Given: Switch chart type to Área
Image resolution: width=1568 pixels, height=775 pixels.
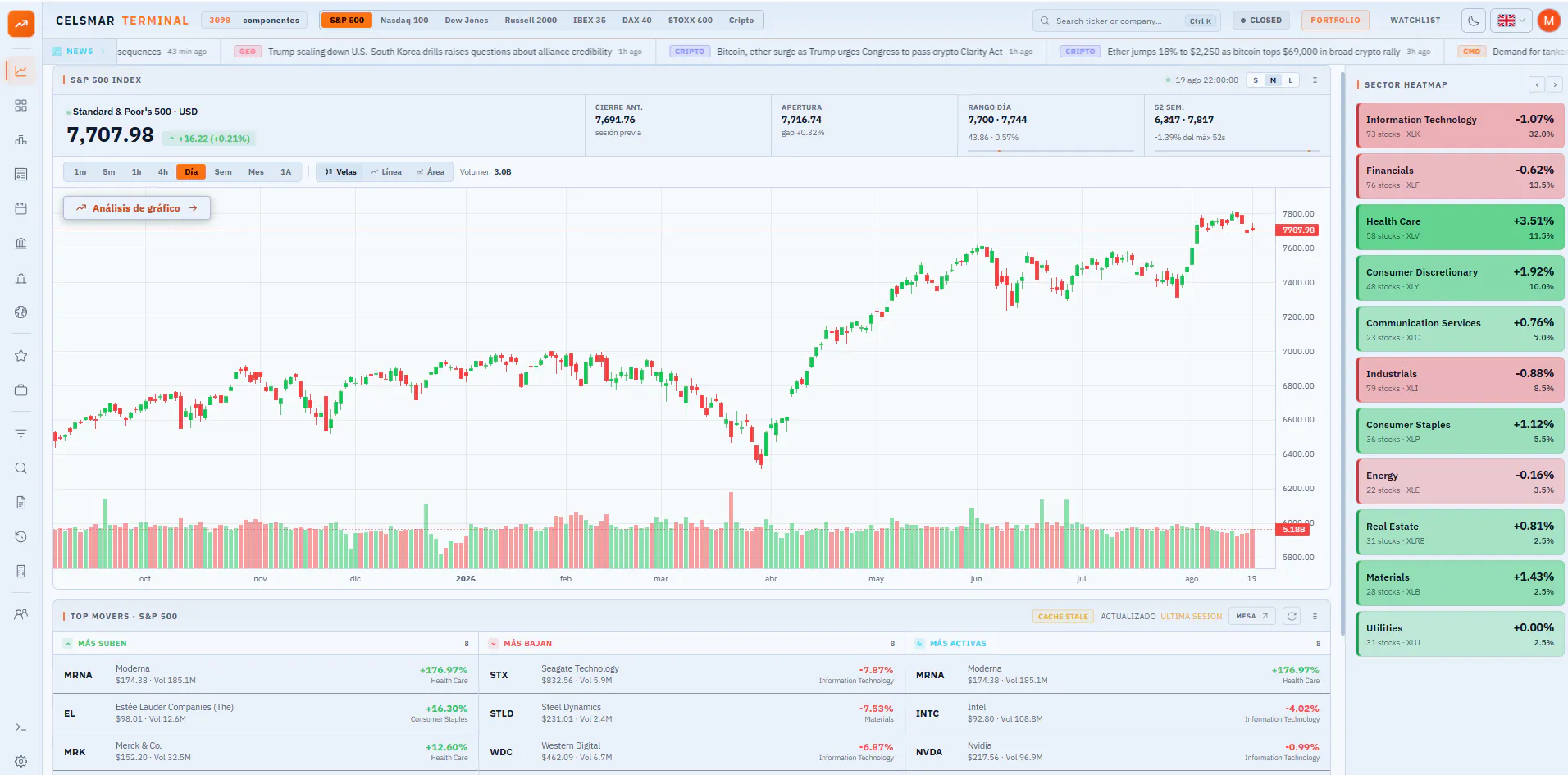Looking at the screenshot, I should [431, 172].
